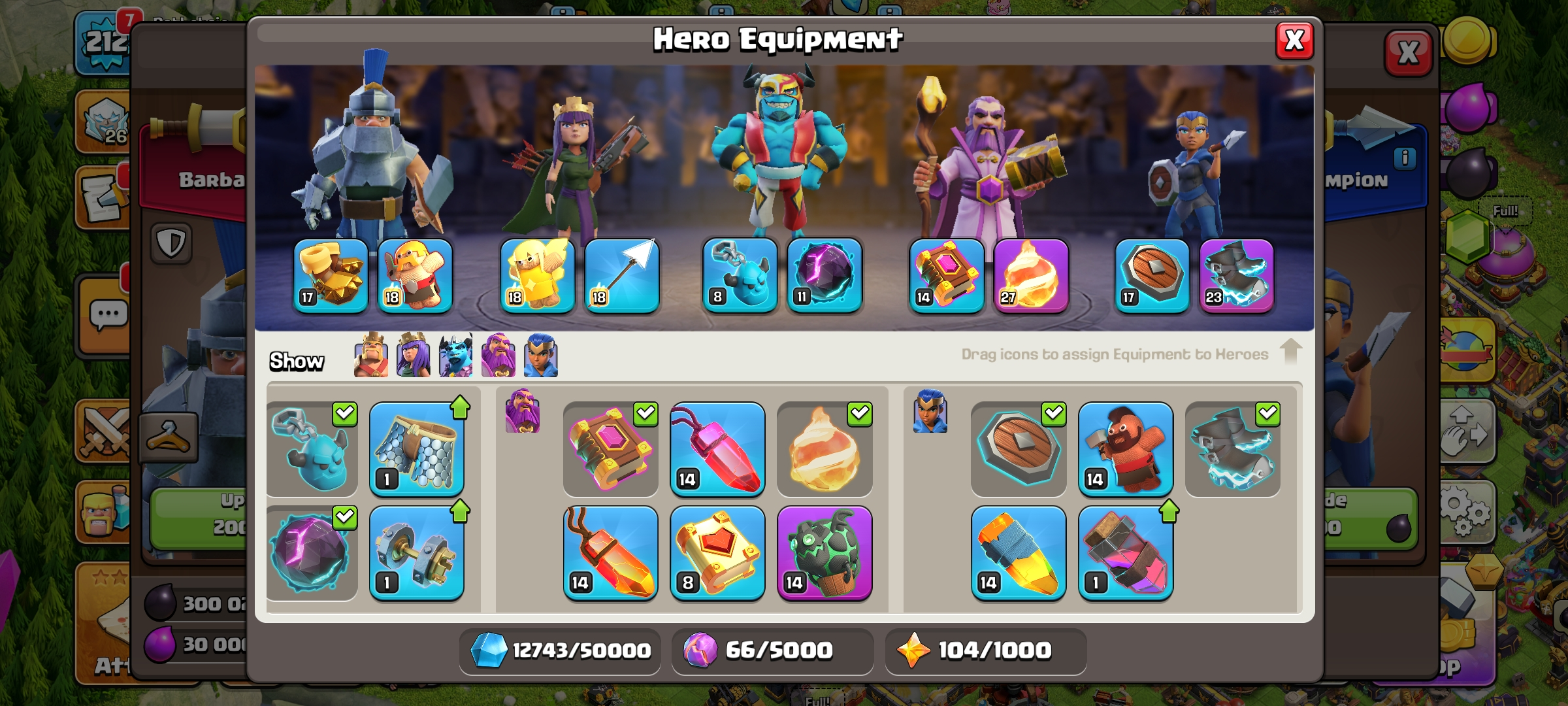This screenshot has width=1568, height=706.
Task: Click the equipped Giant Gauntlet level 17 slot
Action: [x=331, y=276]
